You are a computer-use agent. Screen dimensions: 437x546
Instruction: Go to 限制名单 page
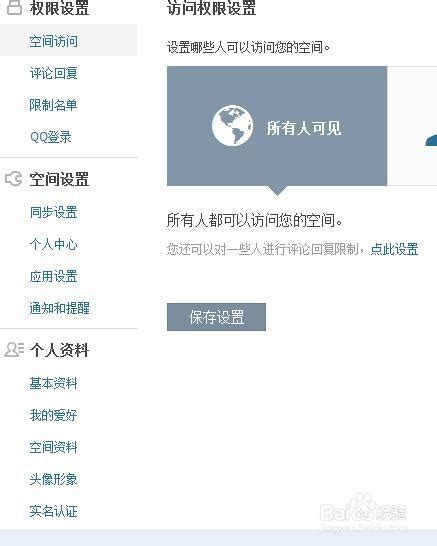click(53, 105)
